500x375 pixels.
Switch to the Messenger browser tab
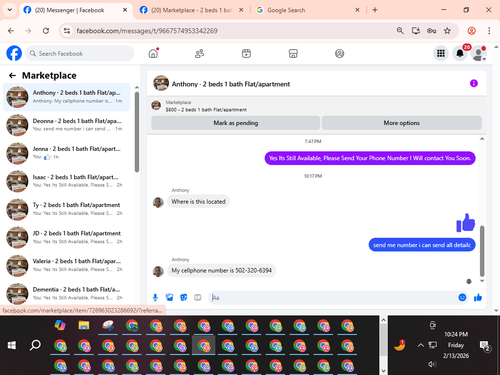[70, 10]
